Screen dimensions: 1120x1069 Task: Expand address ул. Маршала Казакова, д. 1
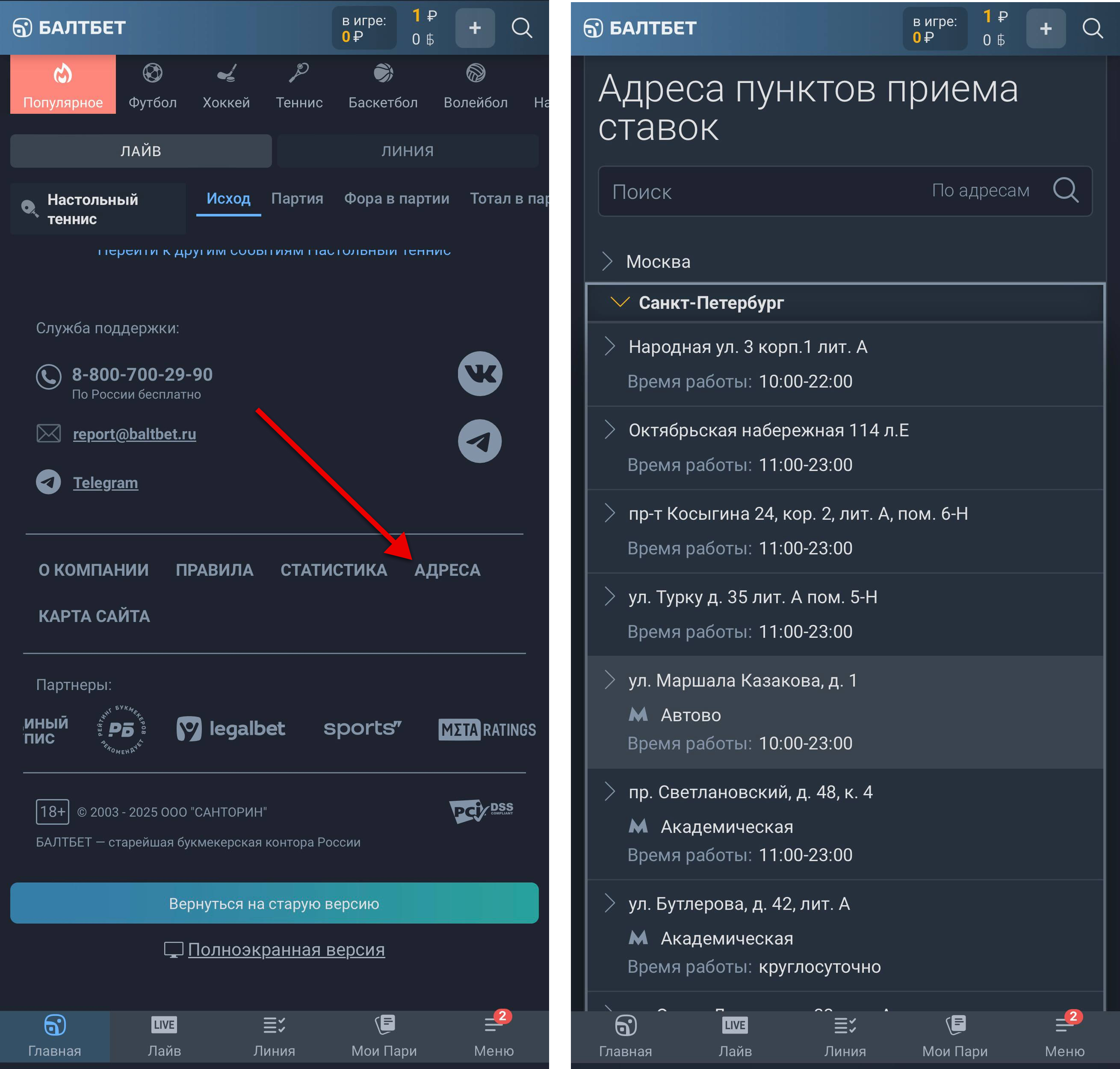742,681
